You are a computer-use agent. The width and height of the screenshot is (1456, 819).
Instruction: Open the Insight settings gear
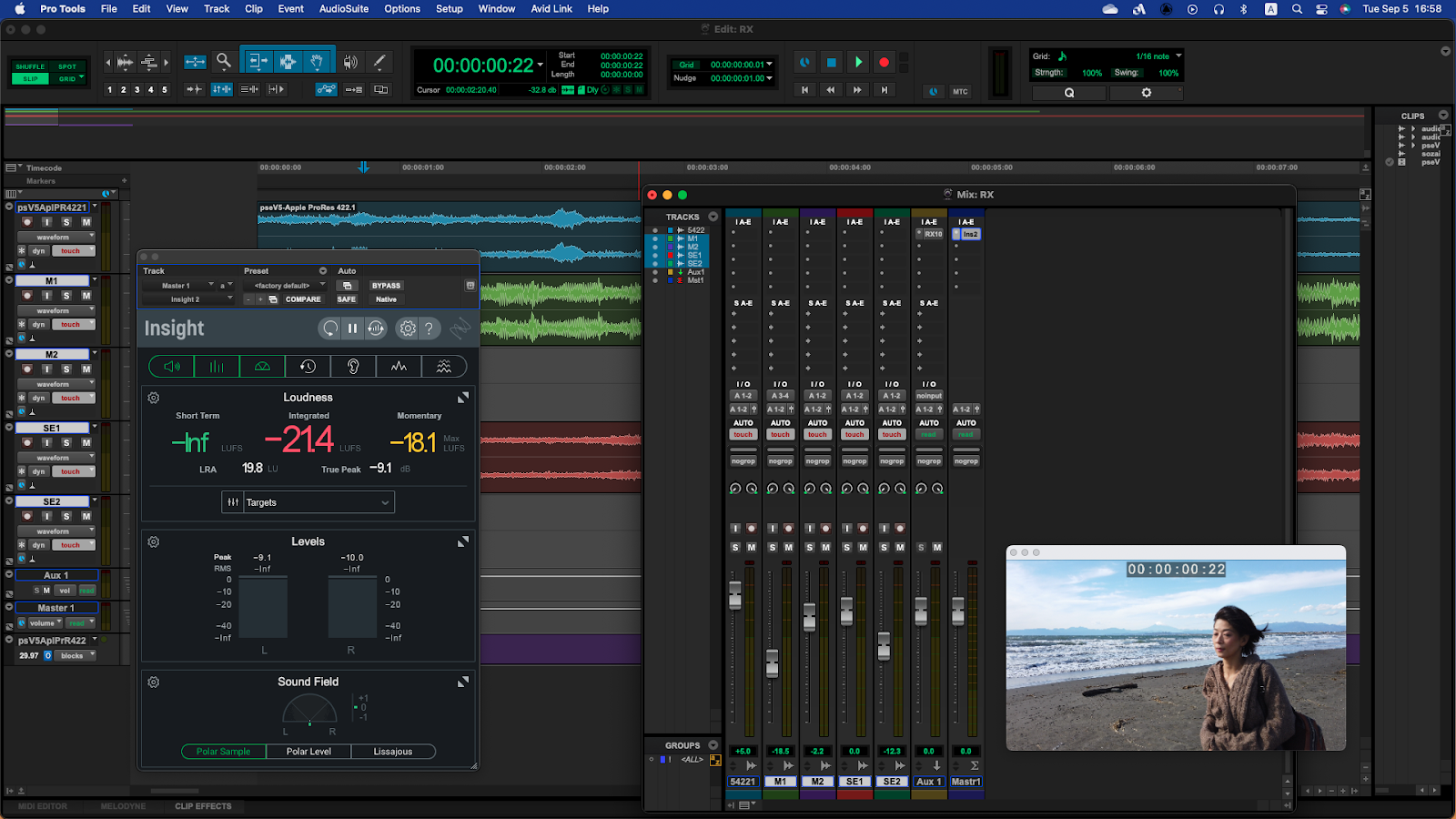pyautogui.click(x=408, y=329)
